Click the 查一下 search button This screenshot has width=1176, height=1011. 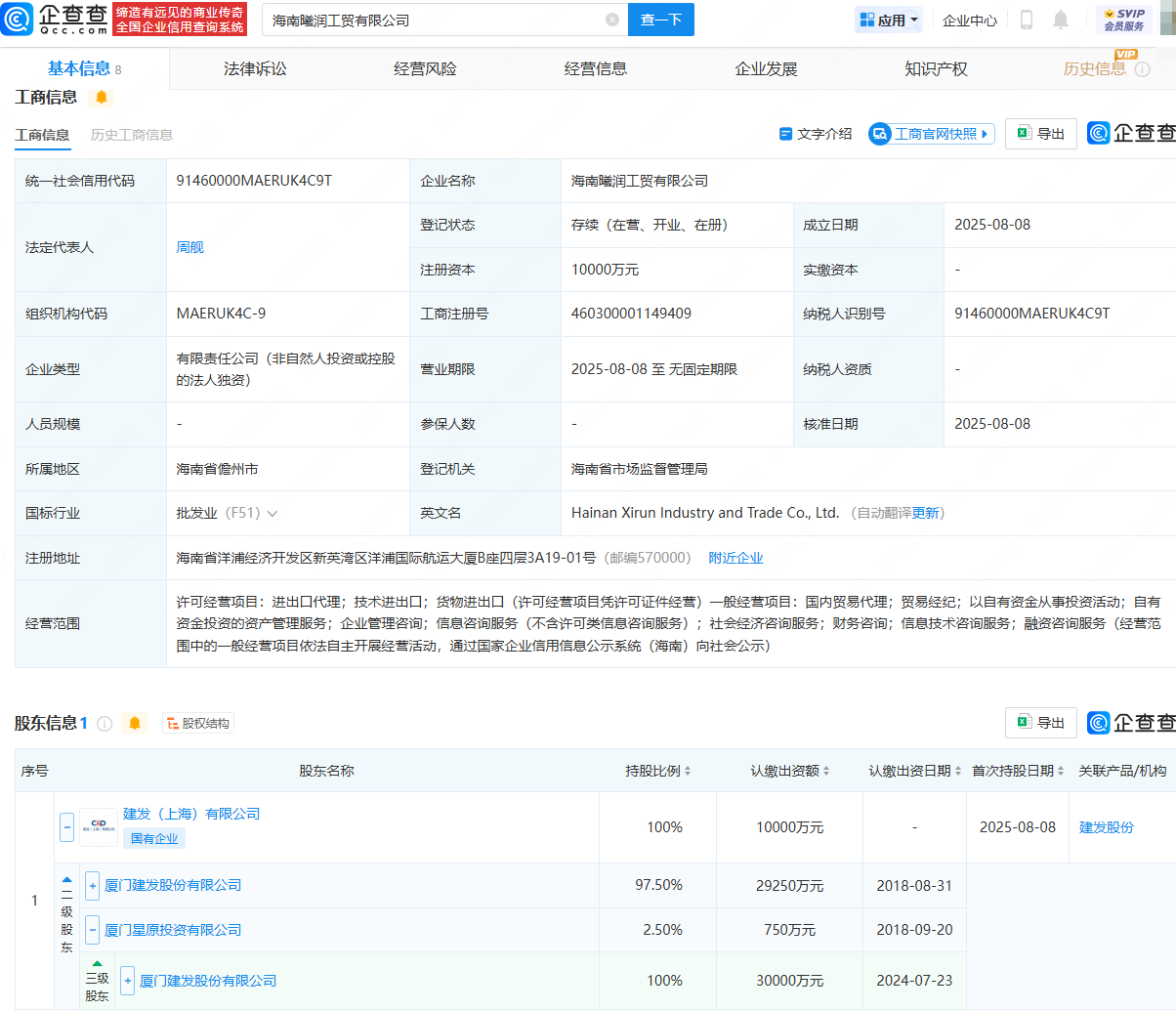point(661,20)
